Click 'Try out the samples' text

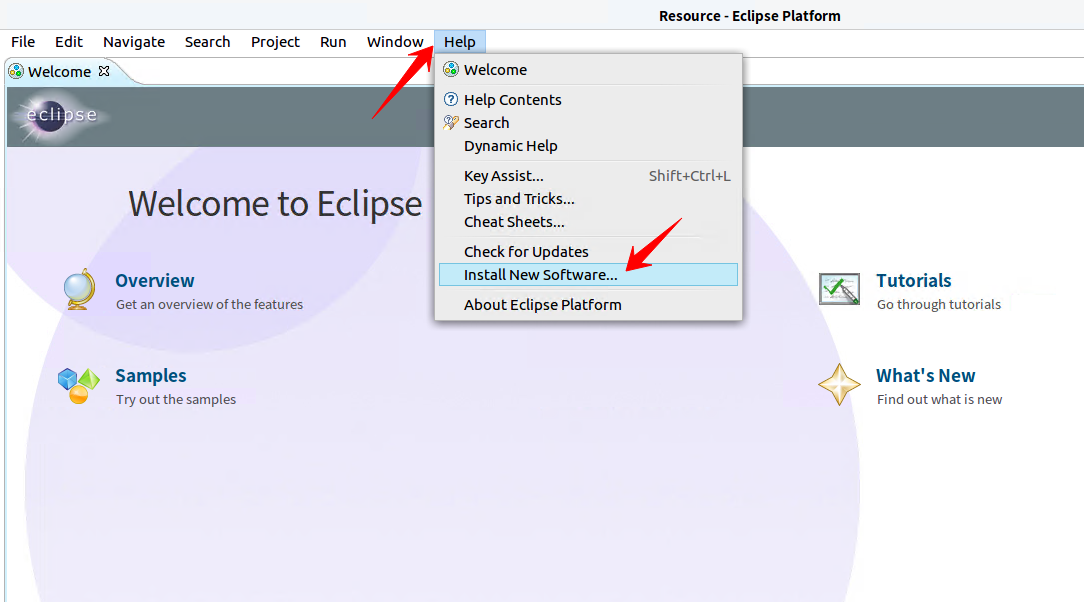click(176, 399)
